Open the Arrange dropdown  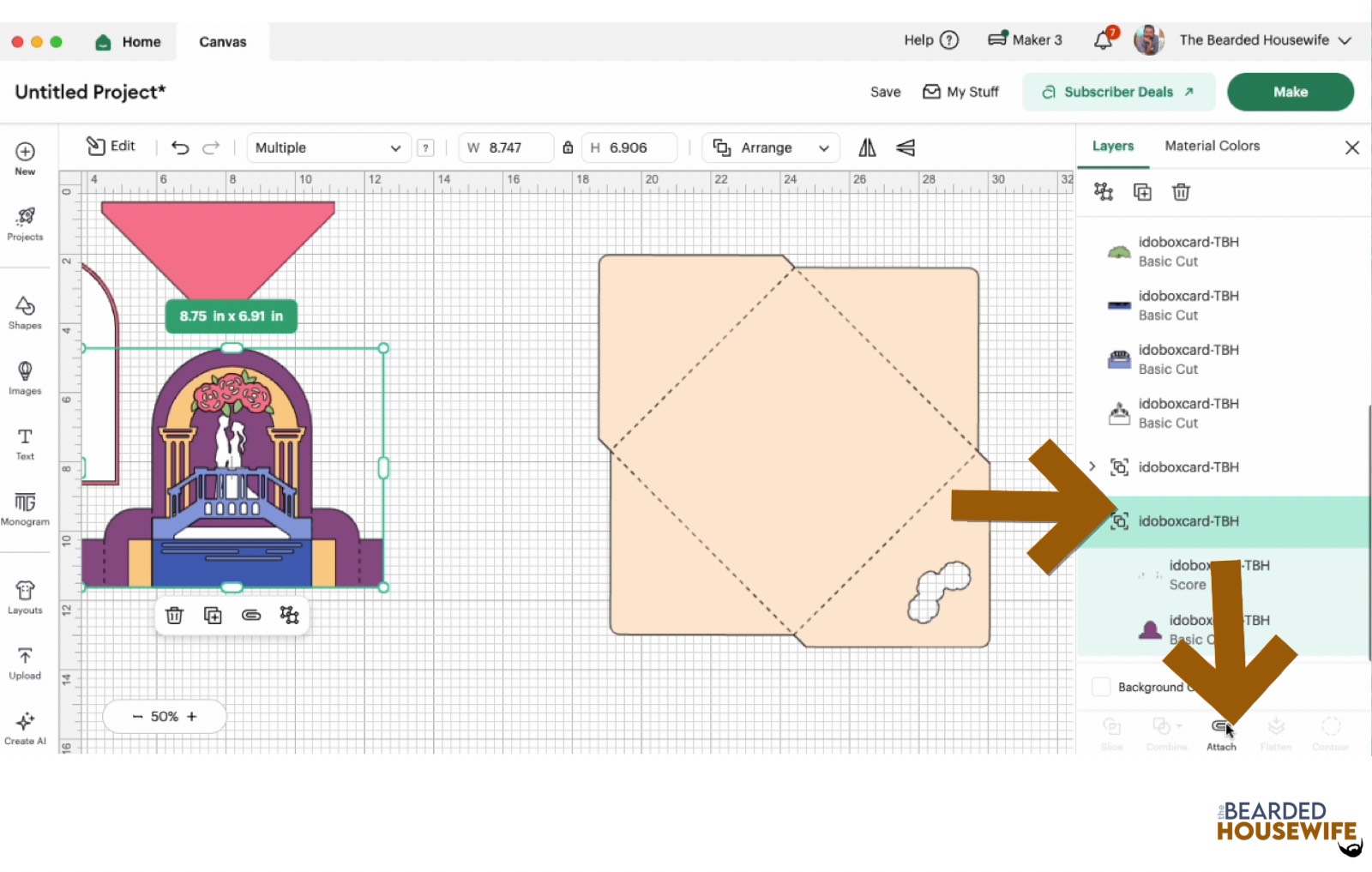point(771,147)
